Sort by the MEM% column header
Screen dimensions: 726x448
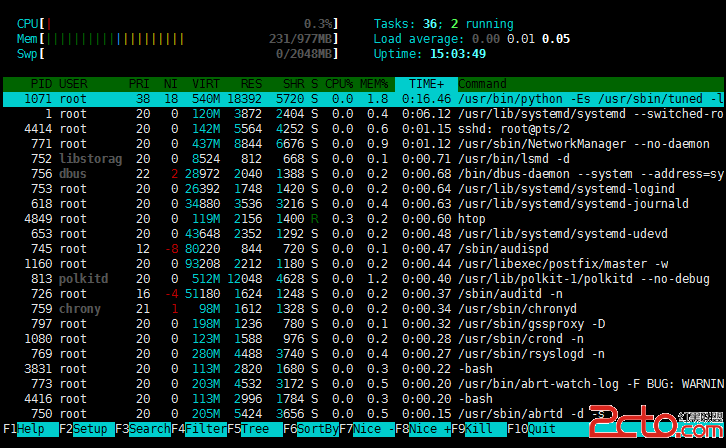(x=374, y=84)
